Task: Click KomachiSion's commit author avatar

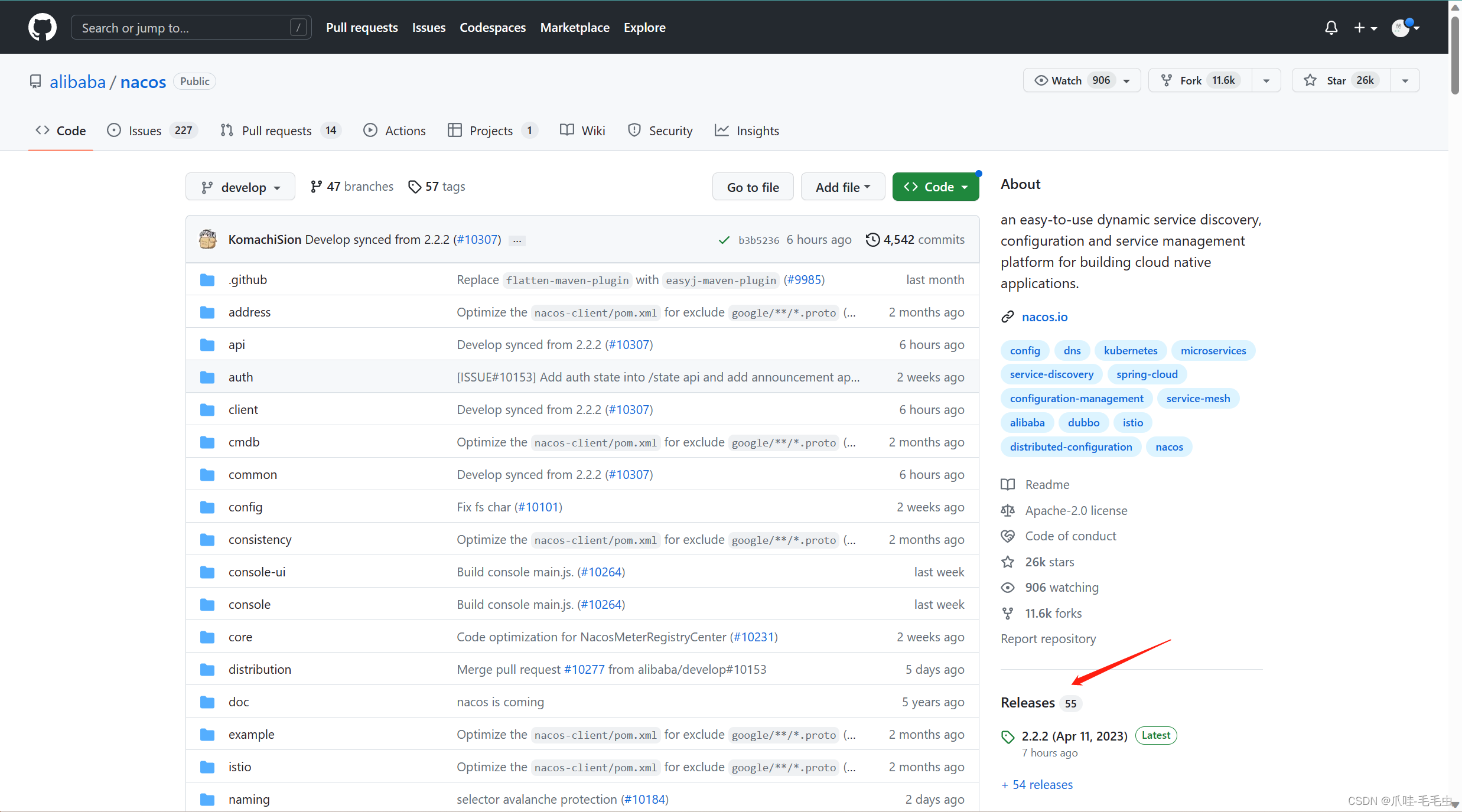Action: point(208,239)
